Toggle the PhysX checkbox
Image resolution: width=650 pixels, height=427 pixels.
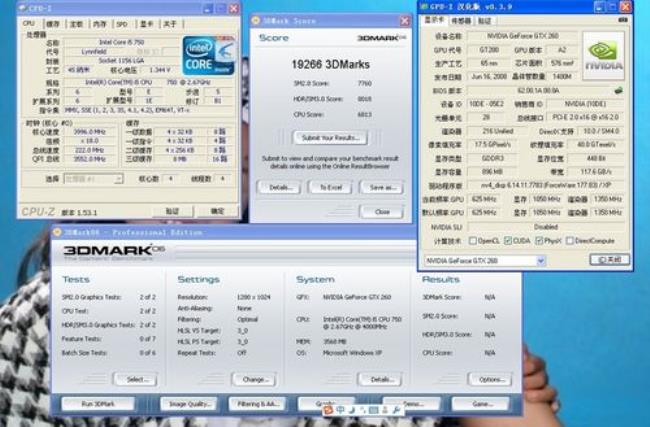tap(539, 240)
